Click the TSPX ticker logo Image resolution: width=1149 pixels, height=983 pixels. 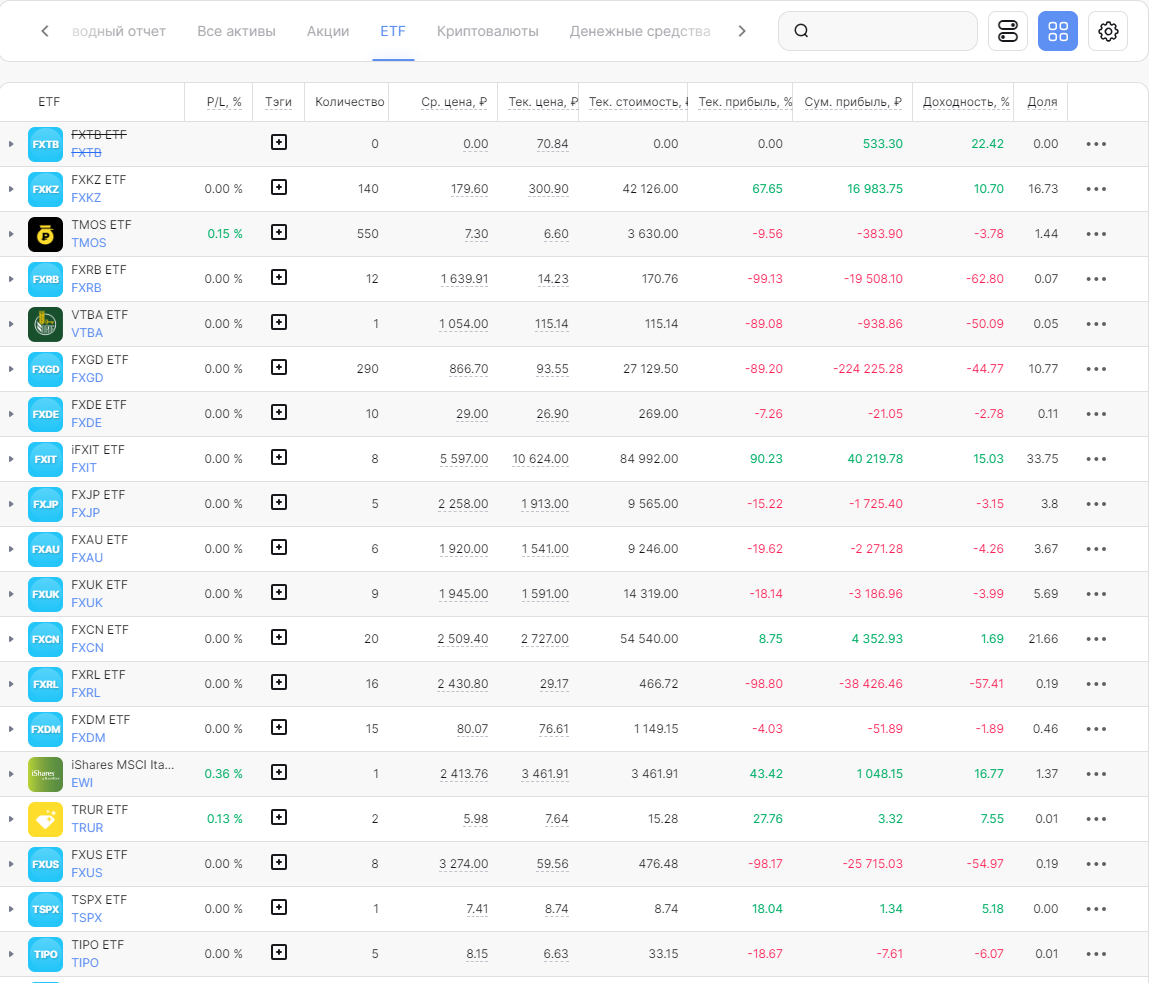click(45, 909)
